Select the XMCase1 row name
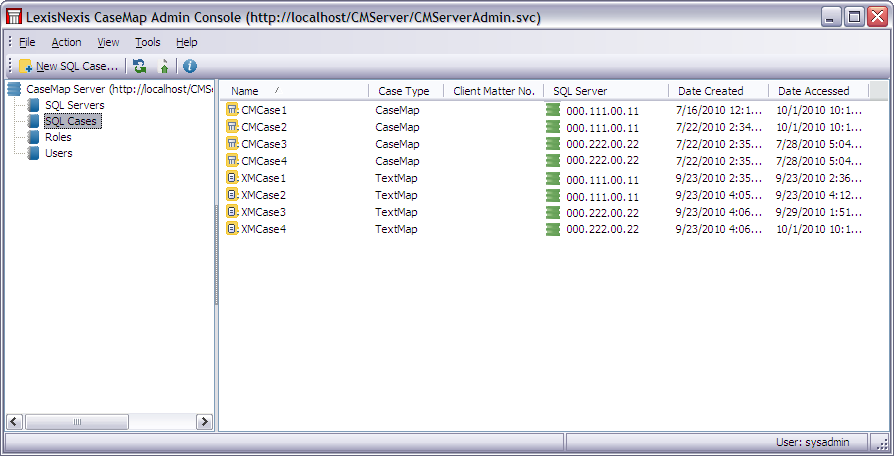 coord(263,178)
